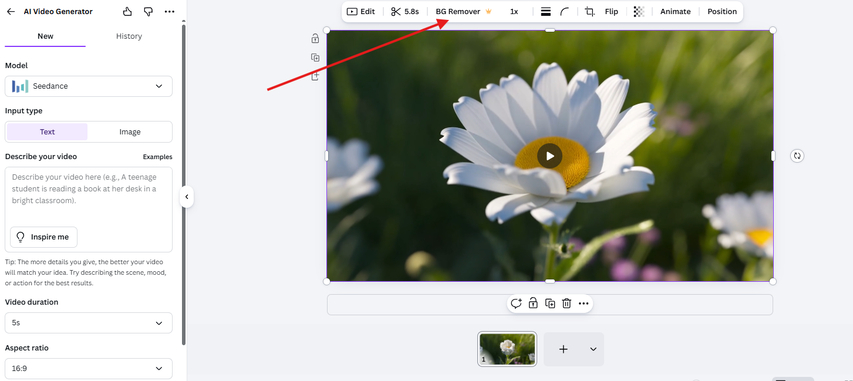The image size is (853, 381).
Task: Click the AI Video Generator panel title
Action: coord(58,11)
